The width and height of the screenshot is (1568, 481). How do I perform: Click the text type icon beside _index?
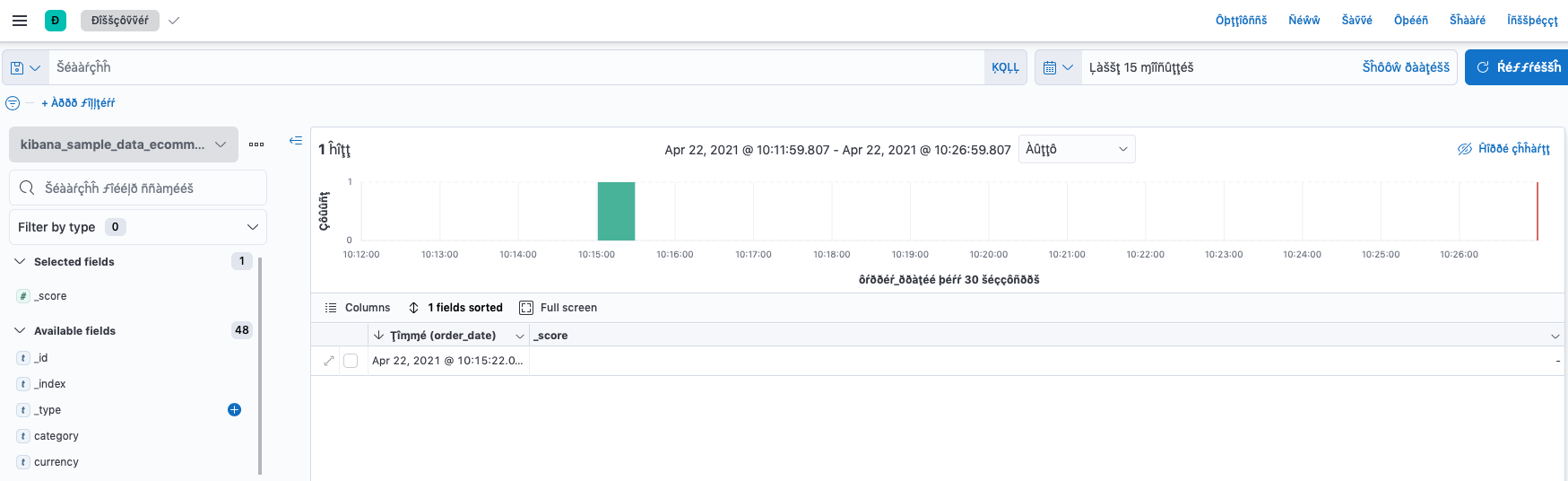point(23,384)
